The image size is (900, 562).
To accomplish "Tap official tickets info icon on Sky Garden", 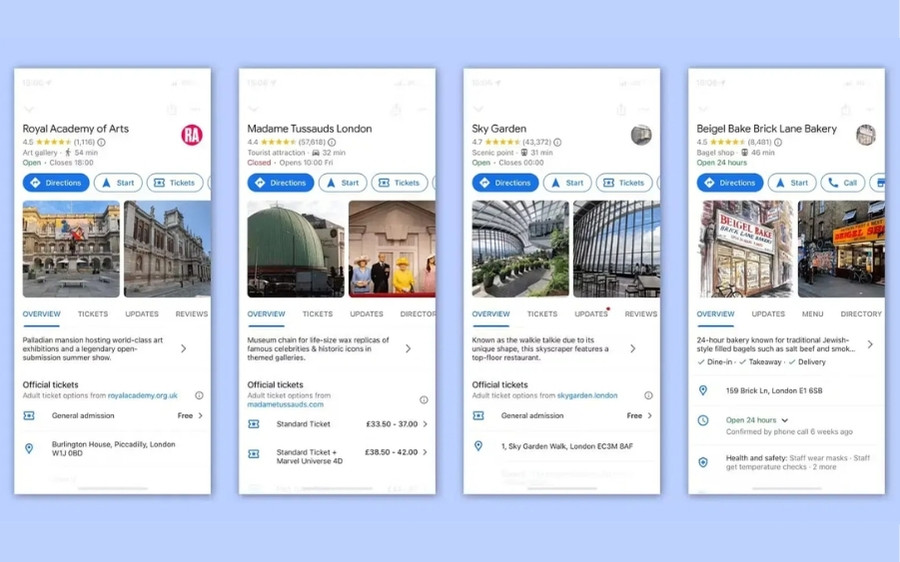I will (649, 396).
